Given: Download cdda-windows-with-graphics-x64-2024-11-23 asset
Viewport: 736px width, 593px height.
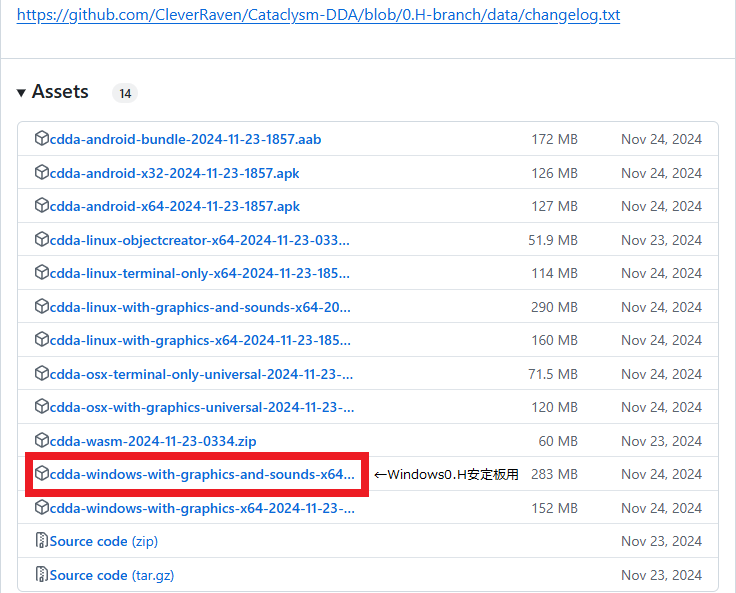Looking at the screenshot, I should tap(202, 508).
